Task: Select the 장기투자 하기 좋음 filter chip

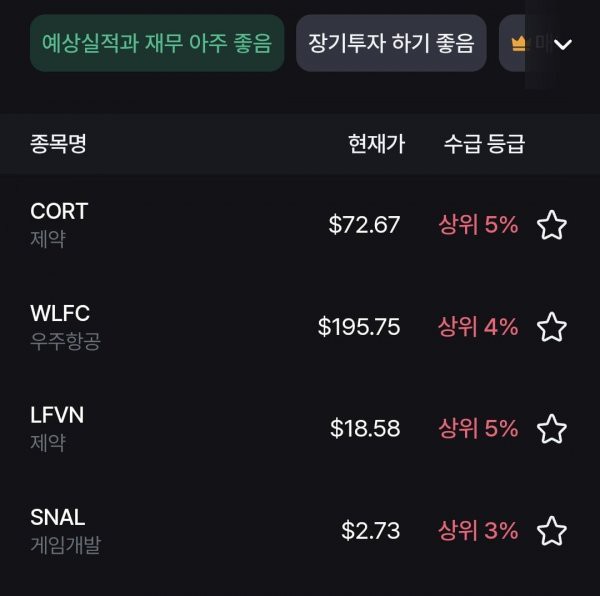Action: tap(391, 43)
